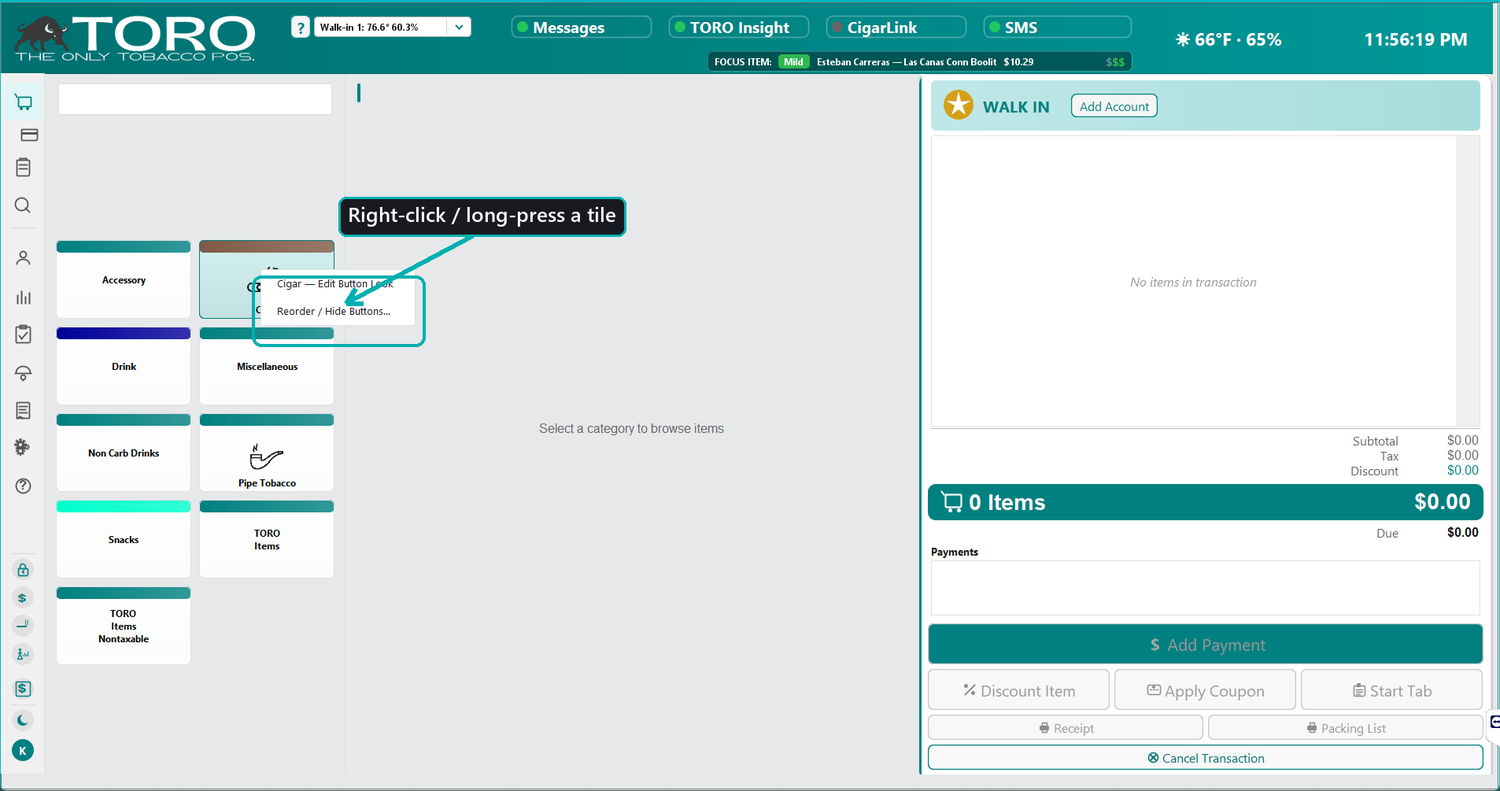The image size is (1500, 791).
Task: Open the checklist clipboard sidebar icon
Action: tap(23, 335)
